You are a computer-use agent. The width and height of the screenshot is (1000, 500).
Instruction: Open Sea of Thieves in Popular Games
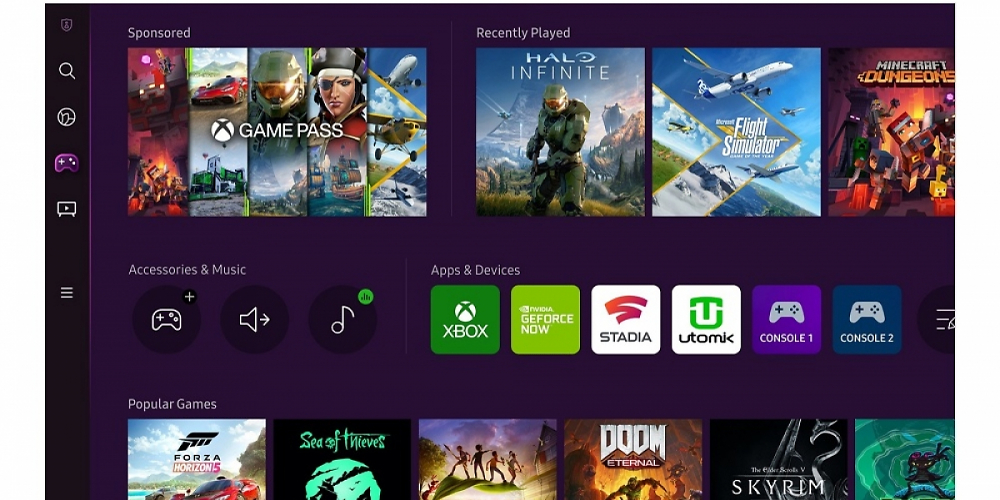click(342, 459)
